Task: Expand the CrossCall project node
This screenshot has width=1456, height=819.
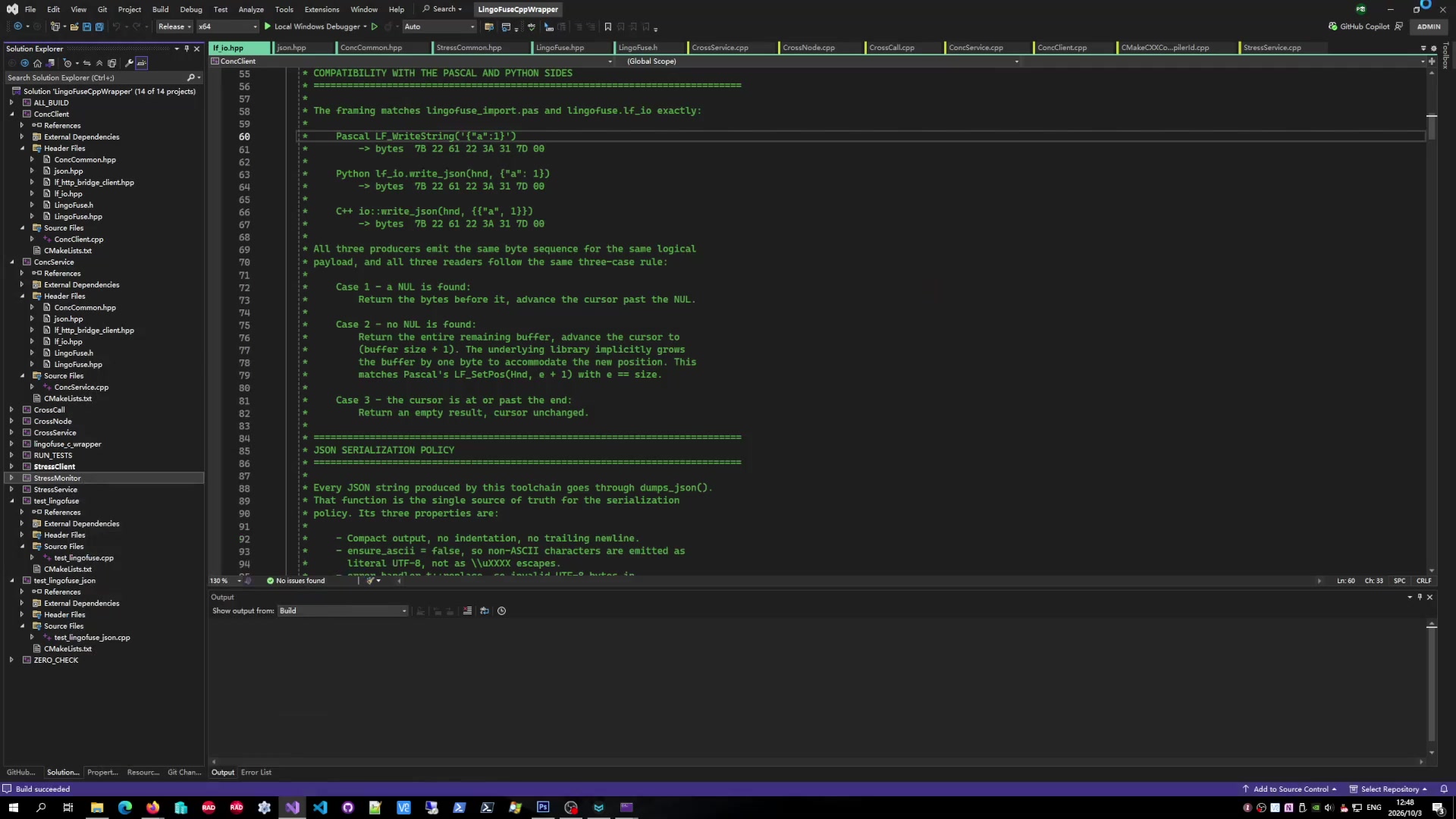Action: pos(11,410)
